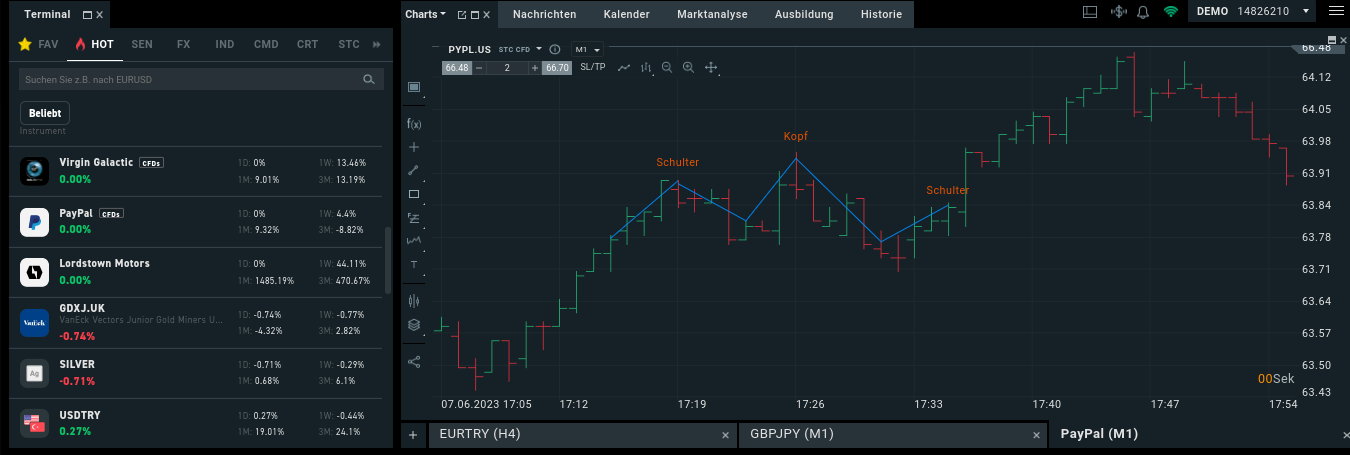The height and width of the screenshot is (455, 1350).
Task: Select the rectangle shape tool
Action: (414, 194)
